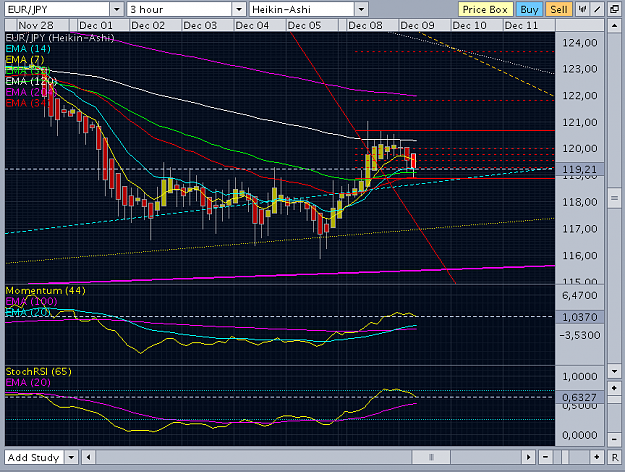Click the EUR/JPY symbol field
Viewport: 625px width, 472px height.
click(x=57, y=9)
